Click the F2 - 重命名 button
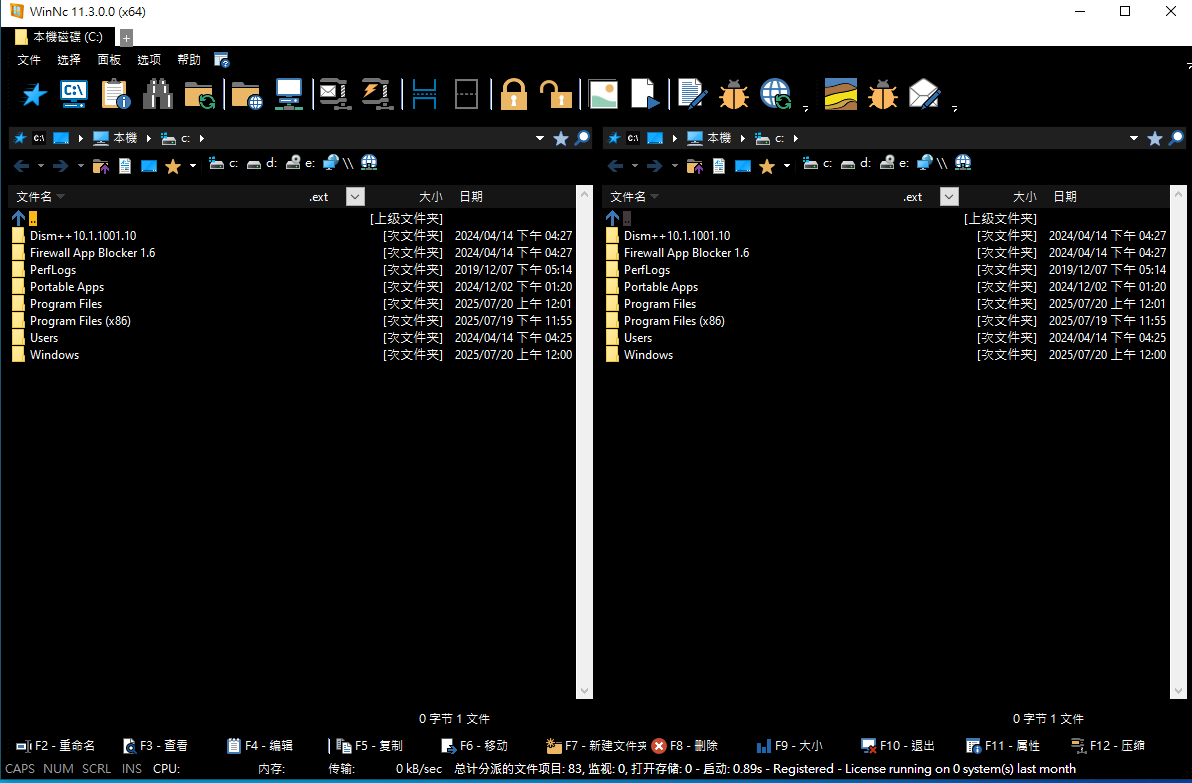Image resolution: width=1192 pixels, height=783 pixels. 55,746
